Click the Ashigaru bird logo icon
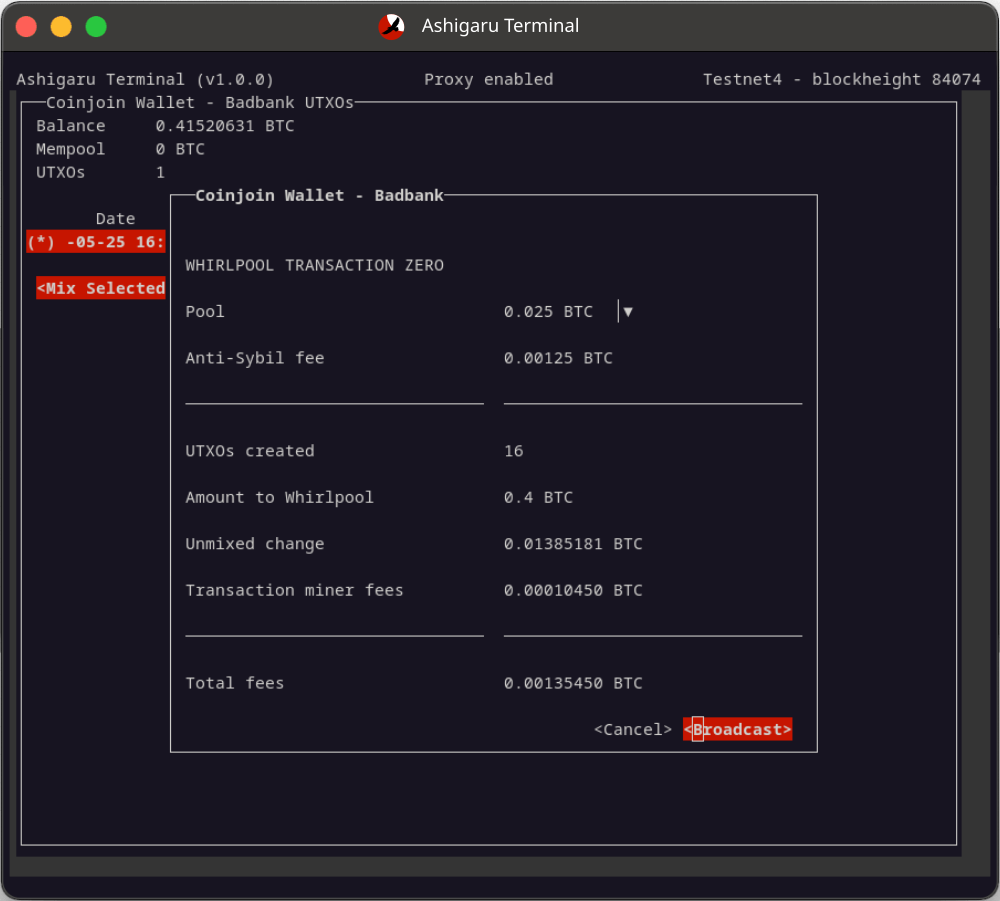Image resolution: width=1000 pixels, height=901 pixels. point(391,26)
